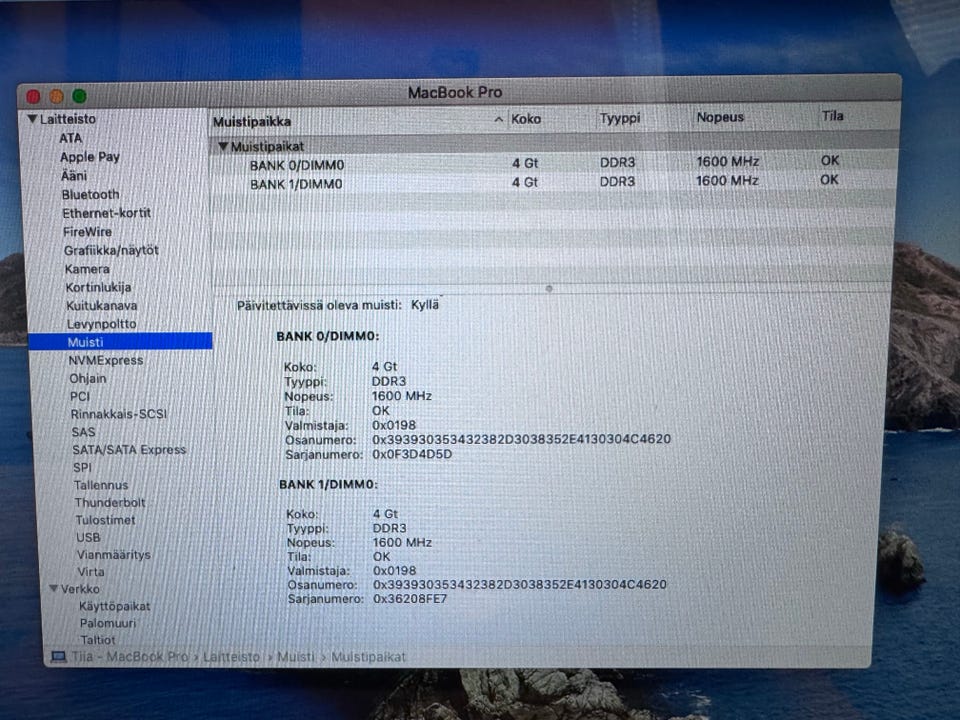960x720 pixels.
Task: Select NVMExpress in the sidebar
Action: point(106,360)
